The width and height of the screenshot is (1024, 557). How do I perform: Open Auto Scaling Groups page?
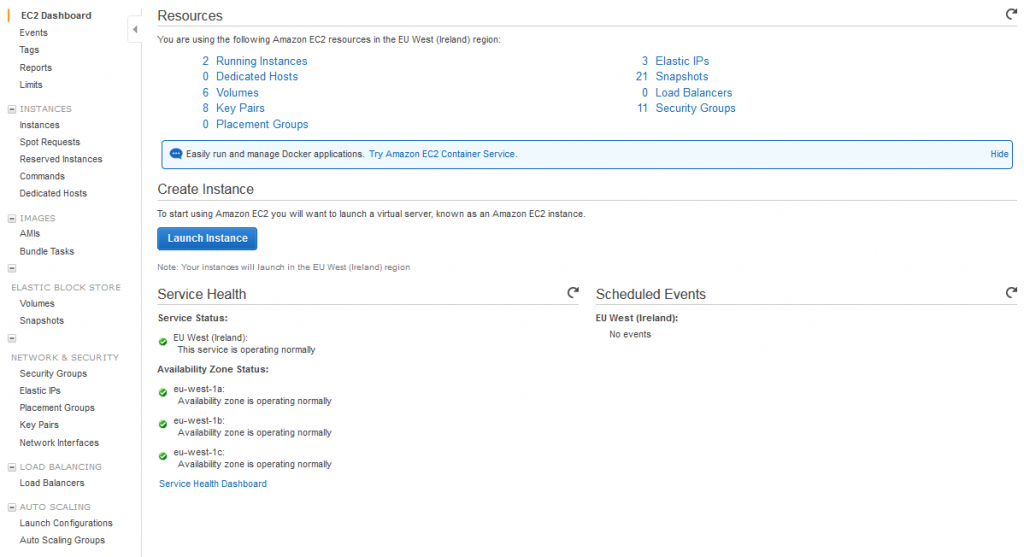(62, 540)
